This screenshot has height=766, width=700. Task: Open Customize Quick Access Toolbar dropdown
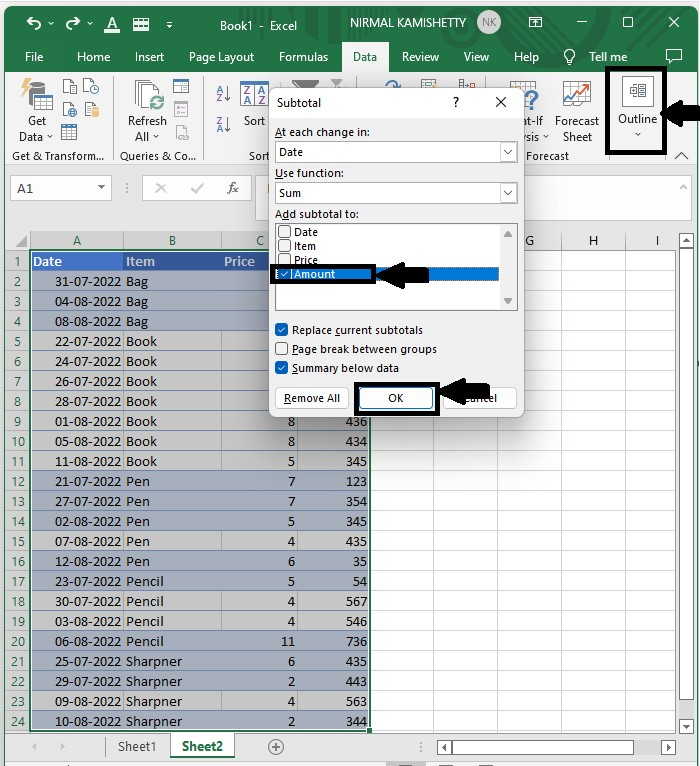pyautogui.click(x=169, y=24)
